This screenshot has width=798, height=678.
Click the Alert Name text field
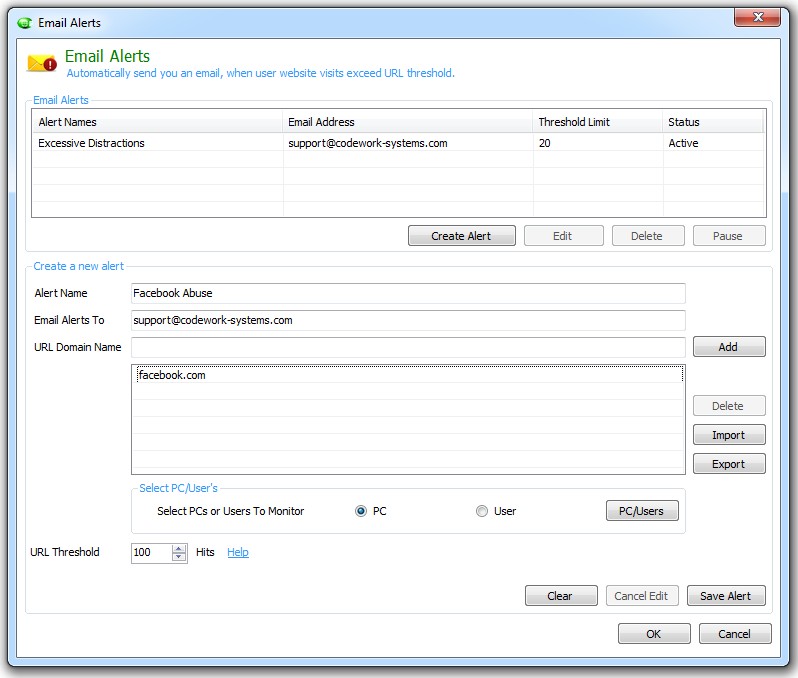(x=408, y=293)
